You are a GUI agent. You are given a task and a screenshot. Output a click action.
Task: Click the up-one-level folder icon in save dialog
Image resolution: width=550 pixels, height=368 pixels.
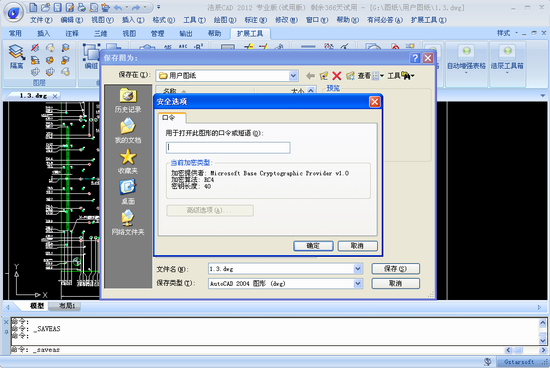[324, 76]
